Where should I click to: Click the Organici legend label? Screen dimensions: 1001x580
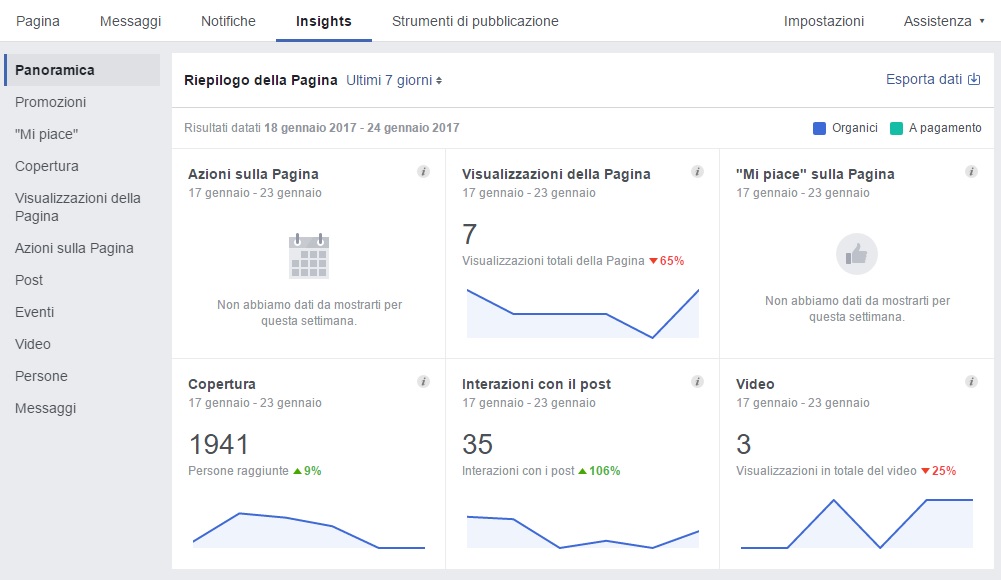tap(855, 128)
